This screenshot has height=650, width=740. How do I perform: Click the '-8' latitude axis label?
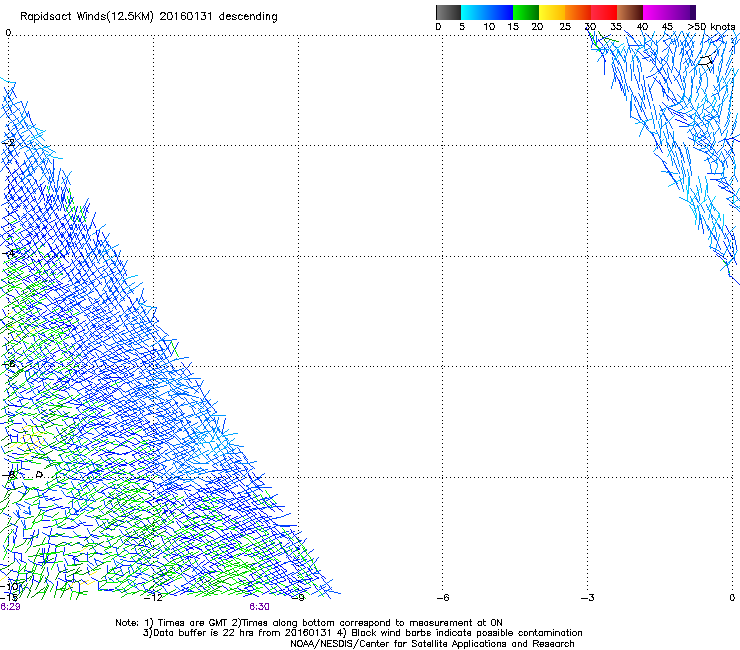point(8,474)
